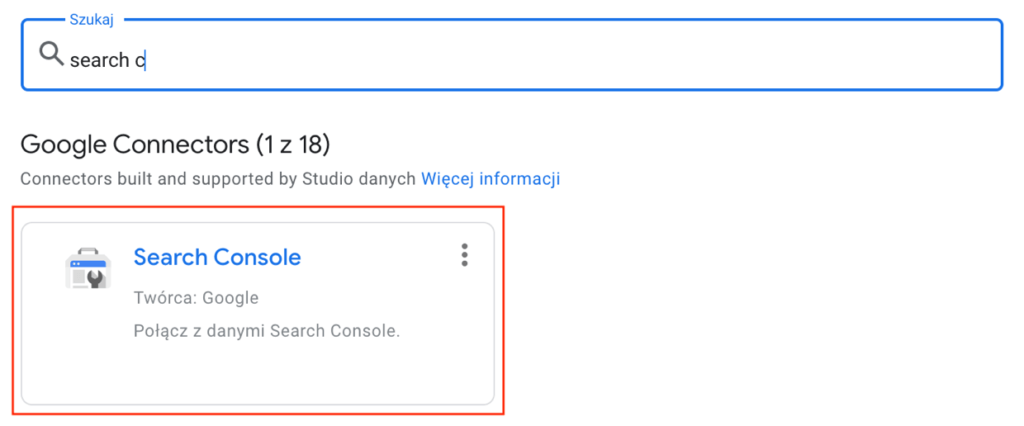
Task: Click "Połącz z danymi Search Console." description
Action: point(267,330)
